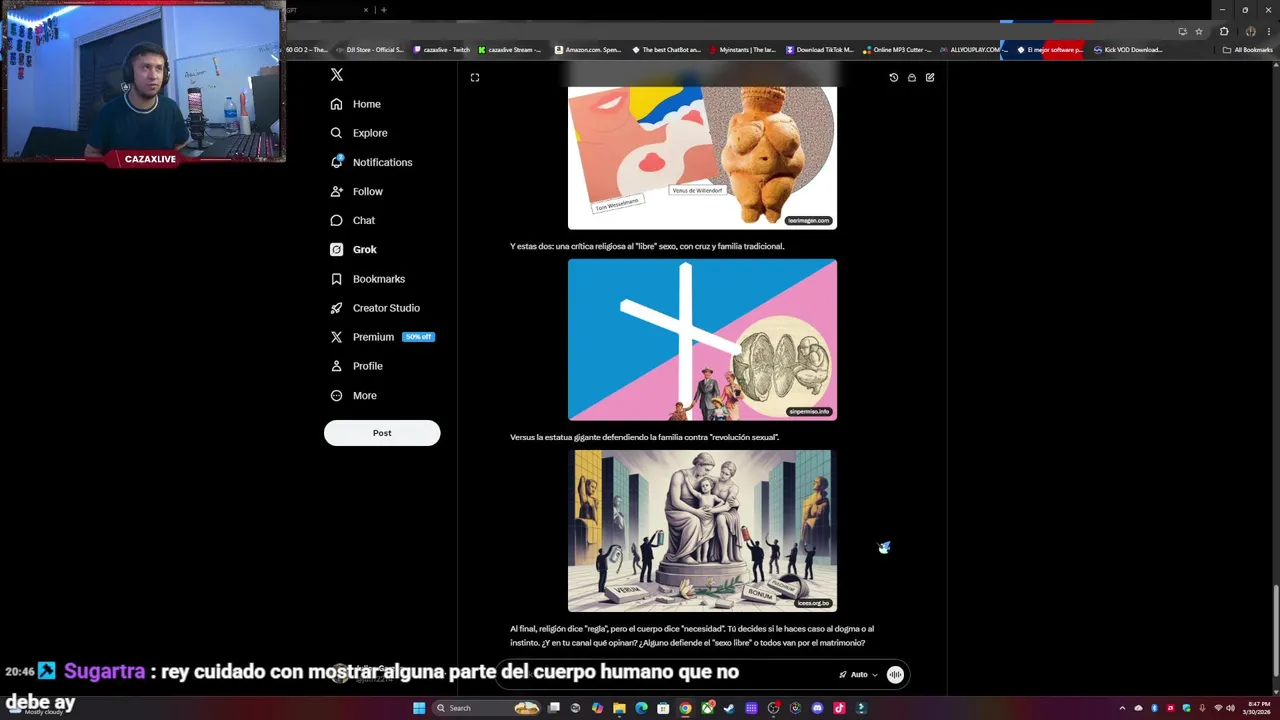
Task: Click the Grok voice mode button
Action: (896, 675)
